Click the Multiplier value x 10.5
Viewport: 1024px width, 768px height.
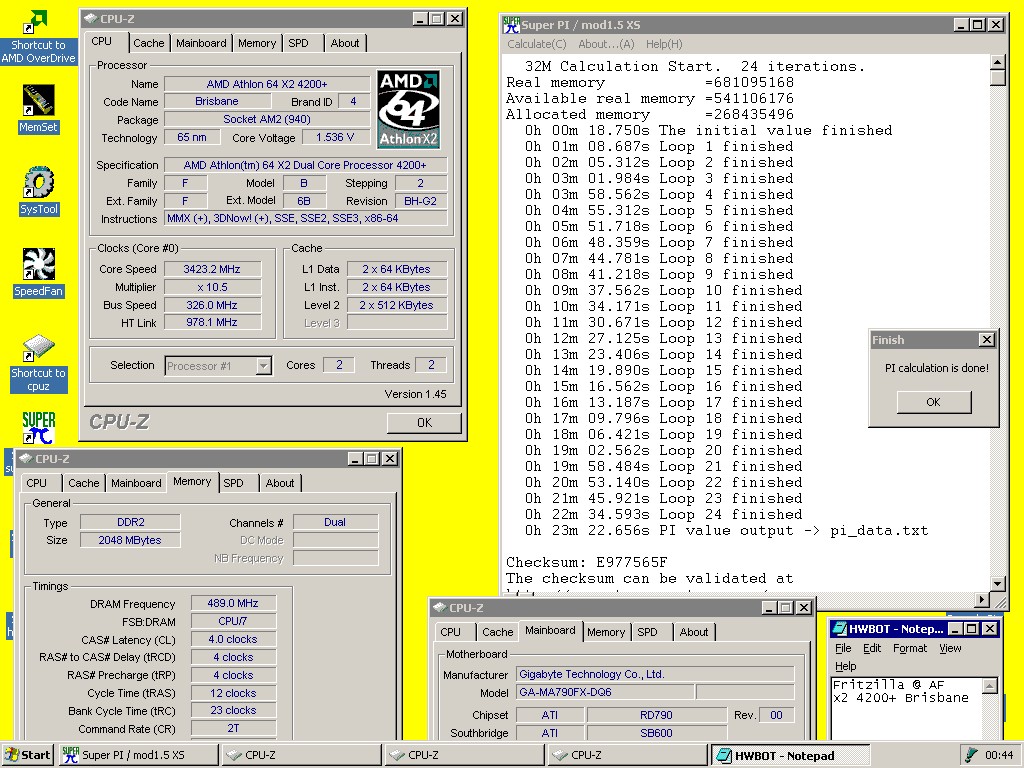(212, 287)
